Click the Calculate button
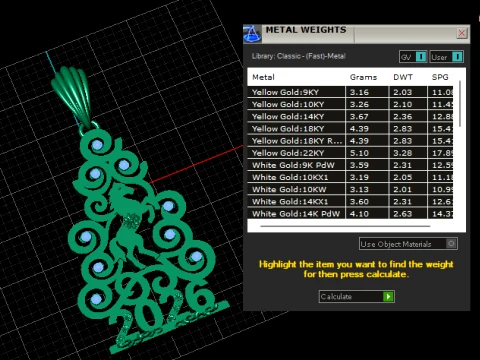This screenshot has width=480, height=360. click(357, 296)
